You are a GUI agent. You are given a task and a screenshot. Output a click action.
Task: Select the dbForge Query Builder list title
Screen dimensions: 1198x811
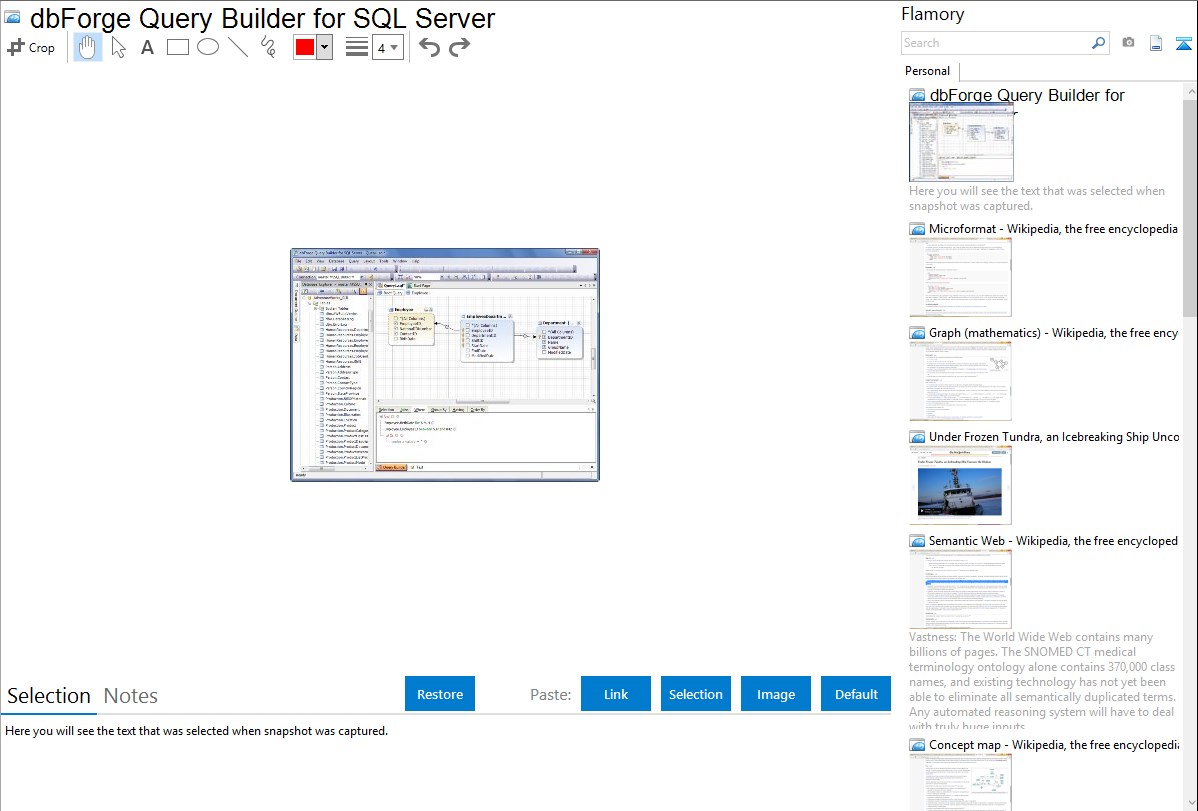[1027, 96]
